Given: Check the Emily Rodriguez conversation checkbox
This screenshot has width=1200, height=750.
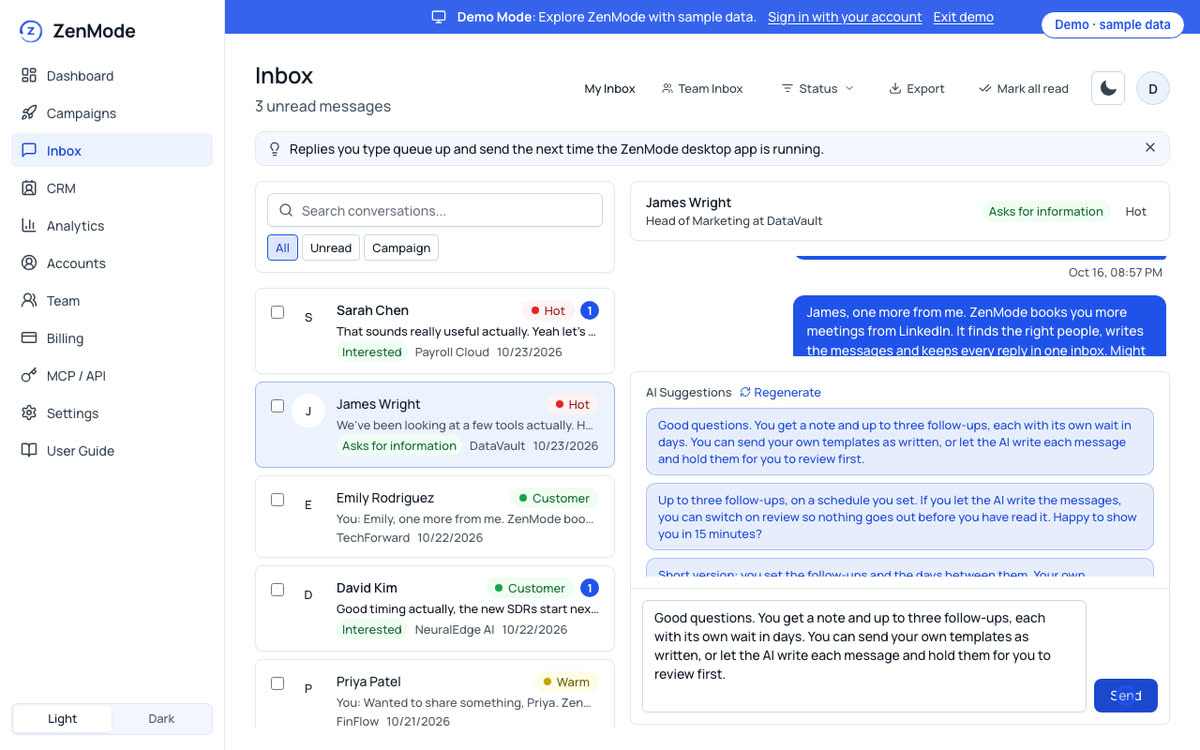Looking at the screenshot, I should tap(278, 499).
